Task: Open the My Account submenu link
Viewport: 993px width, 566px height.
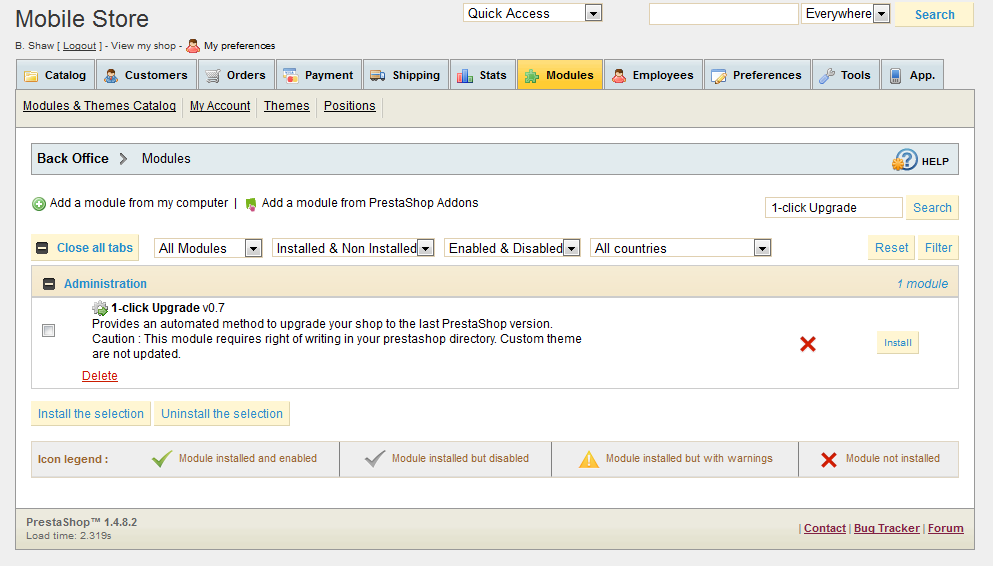Action: 220,106
